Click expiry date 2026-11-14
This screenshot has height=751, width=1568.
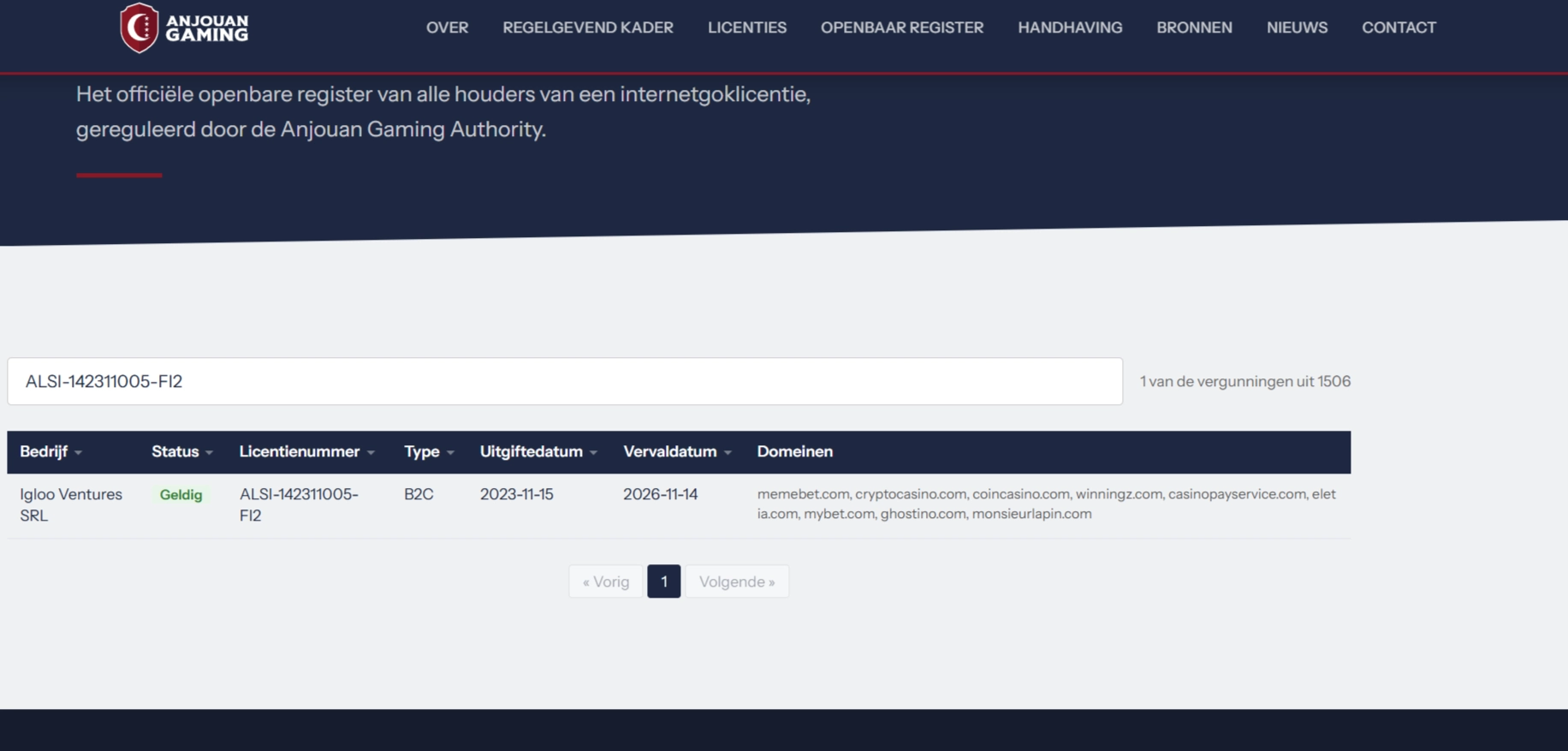(660, 494)
